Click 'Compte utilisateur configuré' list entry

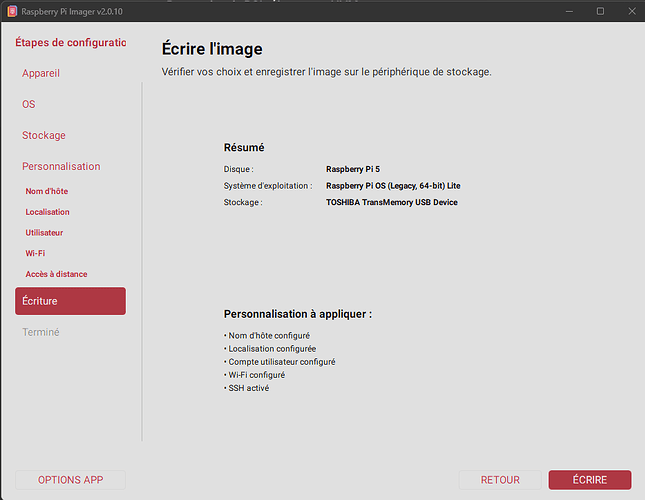coord(282,362)
